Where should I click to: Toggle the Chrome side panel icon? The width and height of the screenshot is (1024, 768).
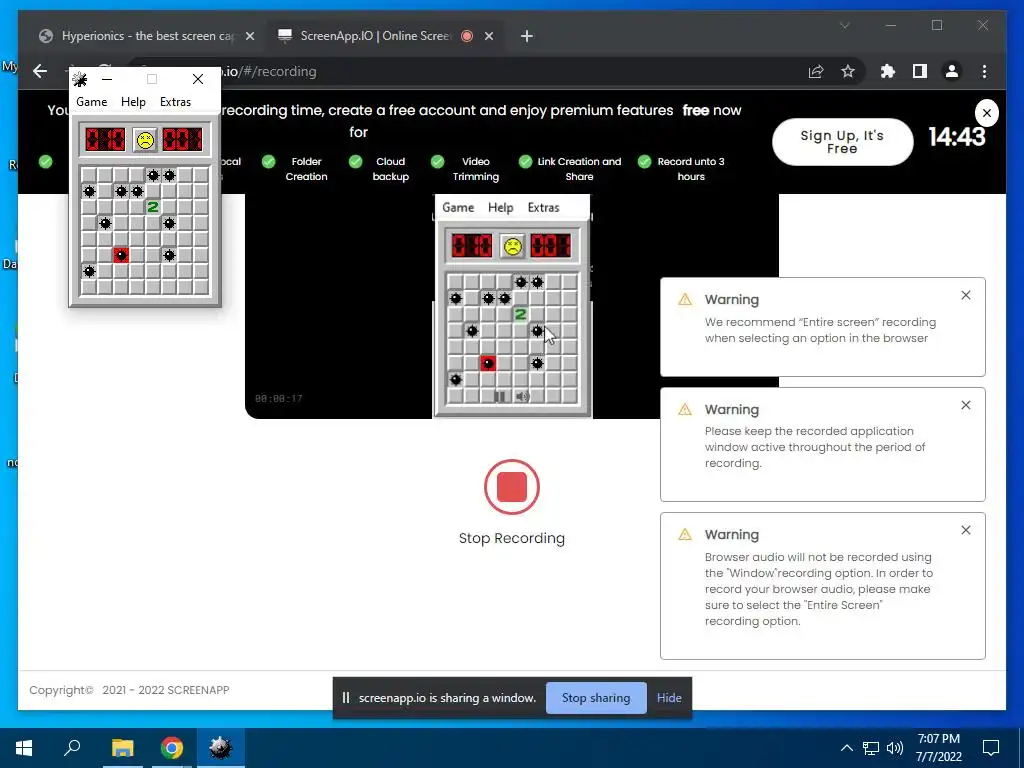(920, 71)
